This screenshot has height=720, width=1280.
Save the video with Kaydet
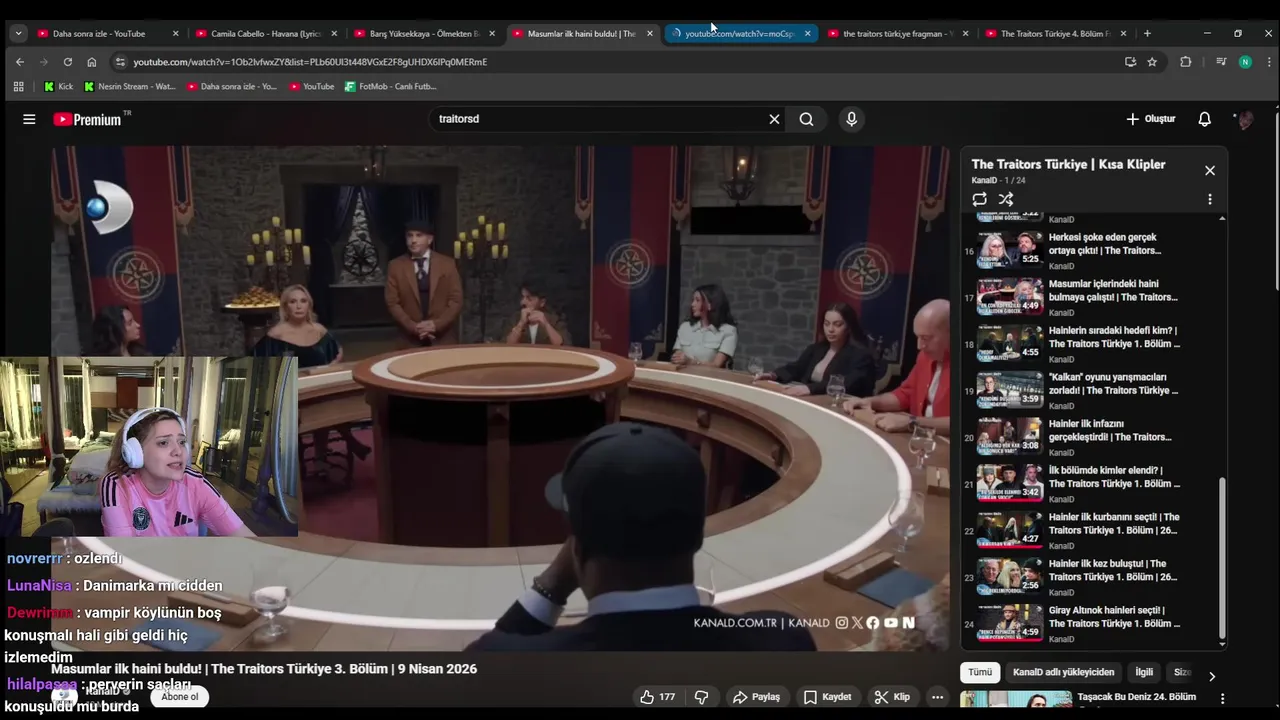click(828, 697)
